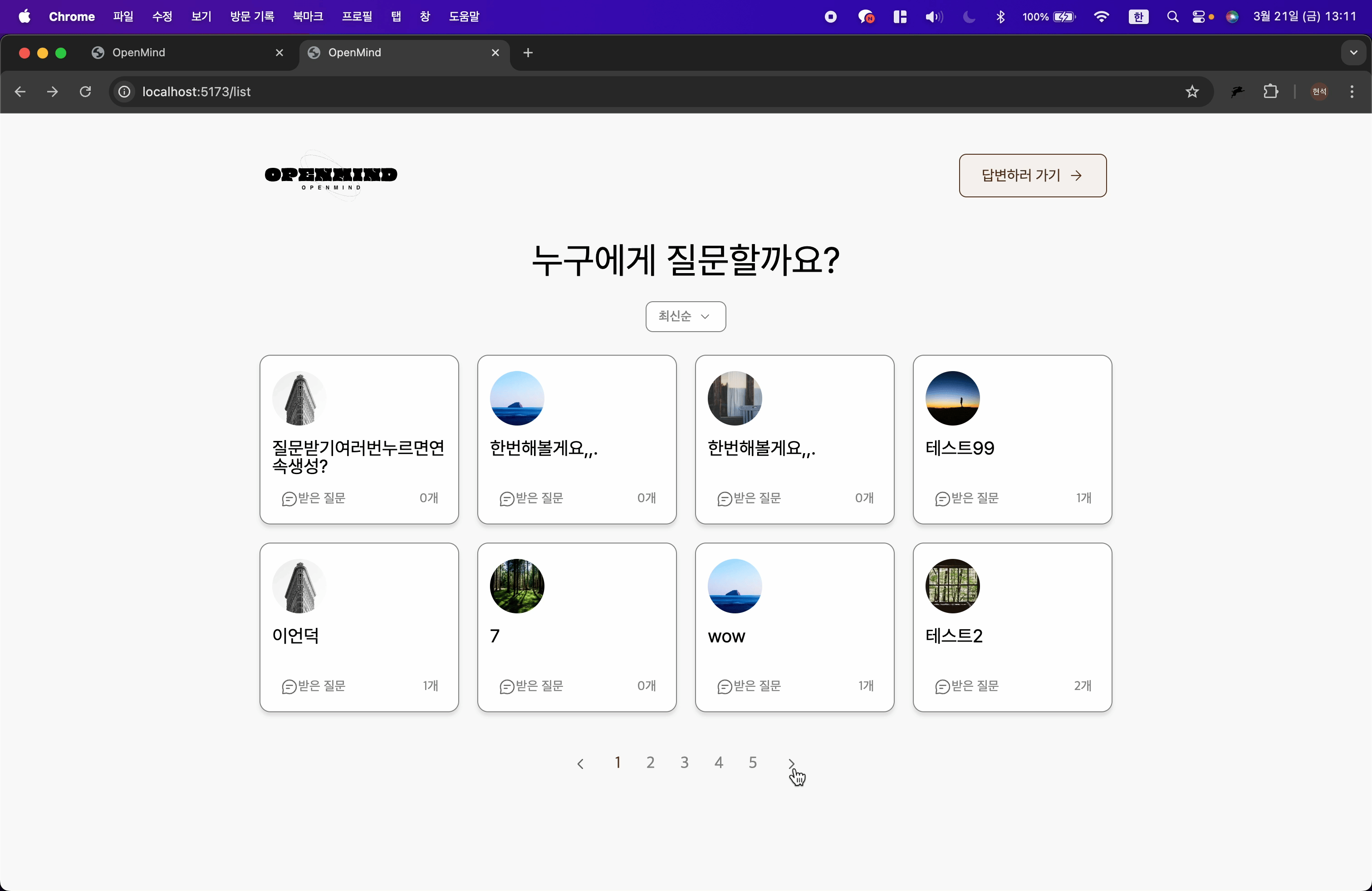Open the 테스트99 profile card

1012,439
